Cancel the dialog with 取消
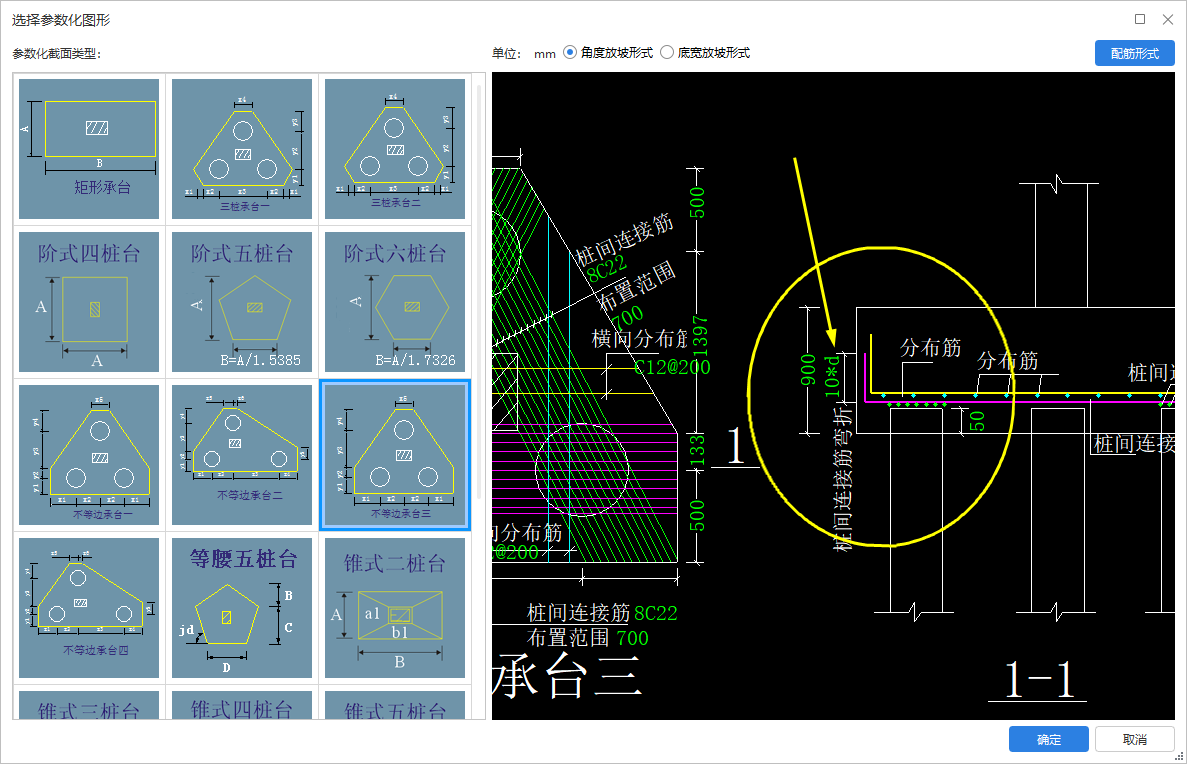 pos(1134,739)
